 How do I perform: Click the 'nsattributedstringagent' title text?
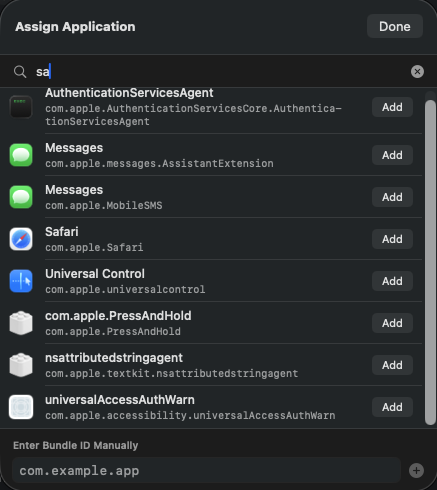114,358
